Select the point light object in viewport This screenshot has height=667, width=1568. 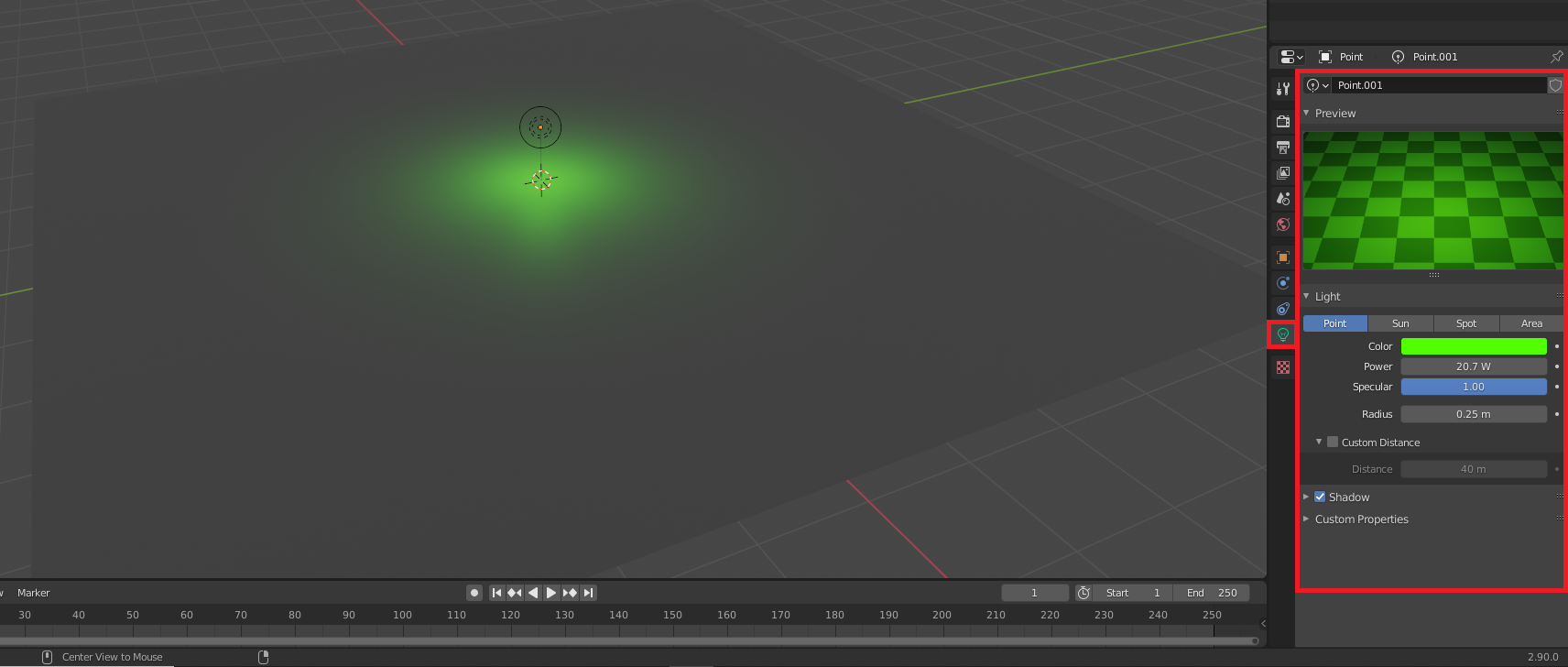[x=540, y=127]
